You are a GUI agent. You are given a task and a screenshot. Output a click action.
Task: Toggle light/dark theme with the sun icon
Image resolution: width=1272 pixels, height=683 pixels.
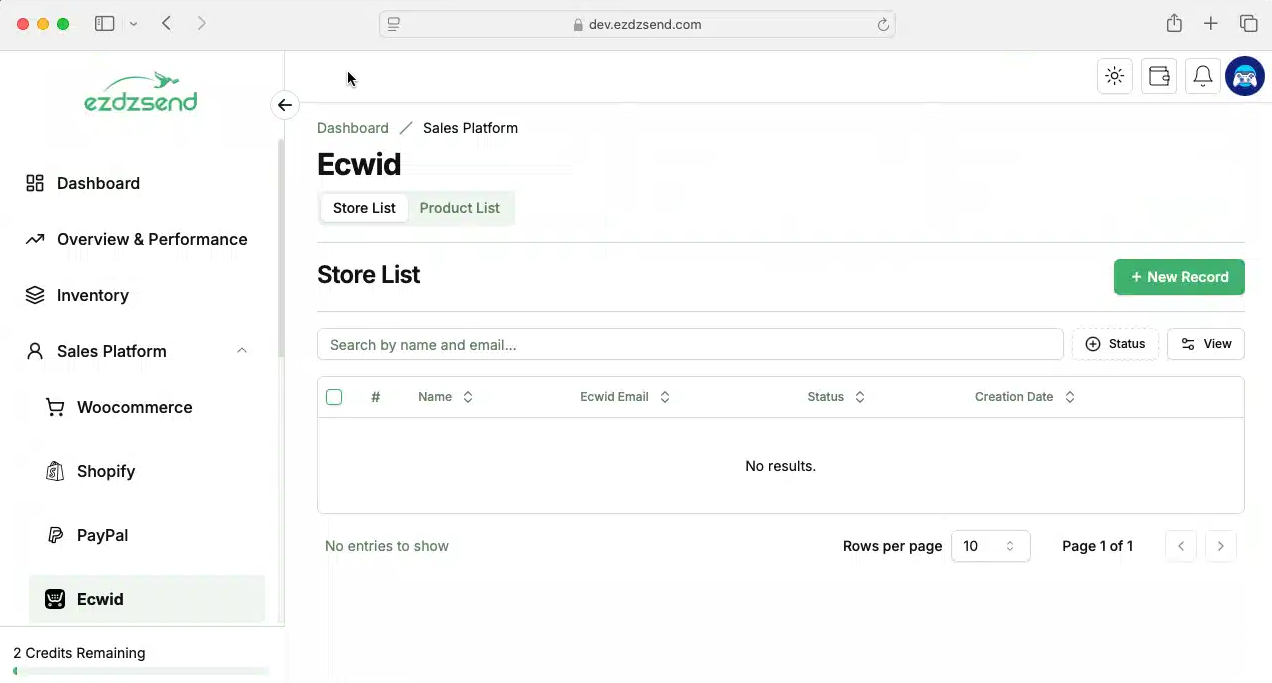(x=1114, y=75)
